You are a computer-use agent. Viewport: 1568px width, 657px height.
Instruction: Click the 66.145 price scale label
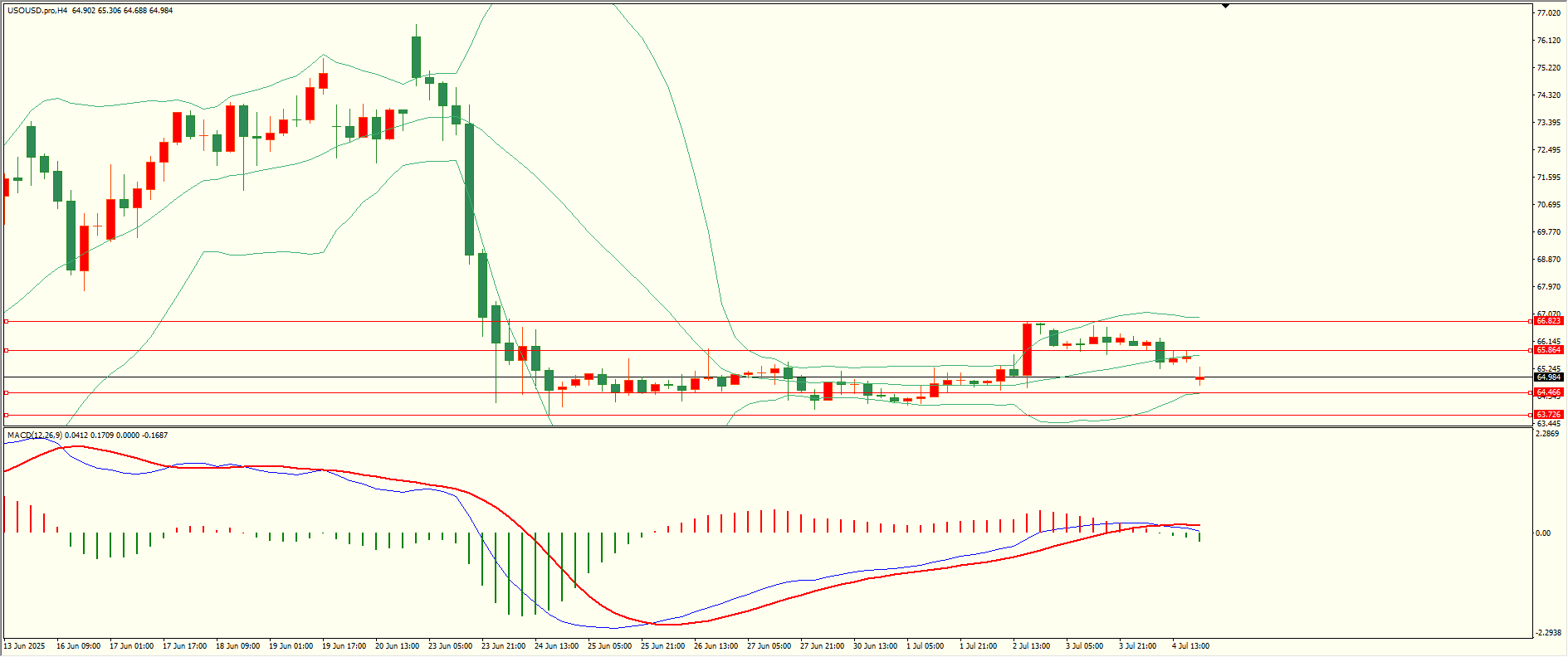pyautogui.click(x=1549, y=342)
